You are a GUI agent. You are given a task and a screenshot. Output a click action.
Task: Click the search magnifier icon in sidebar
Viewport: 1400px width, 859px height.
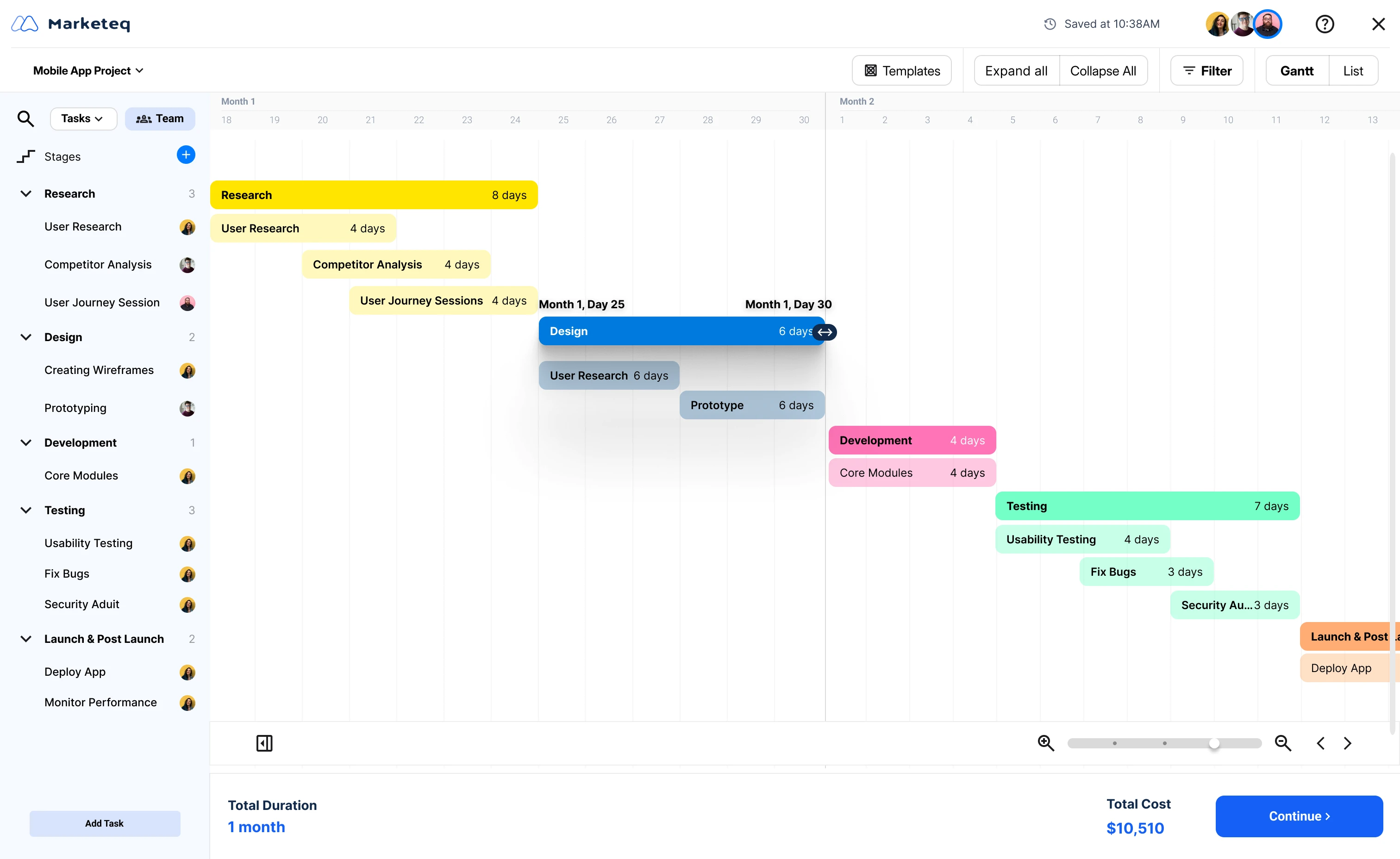(x=25, y=119)
